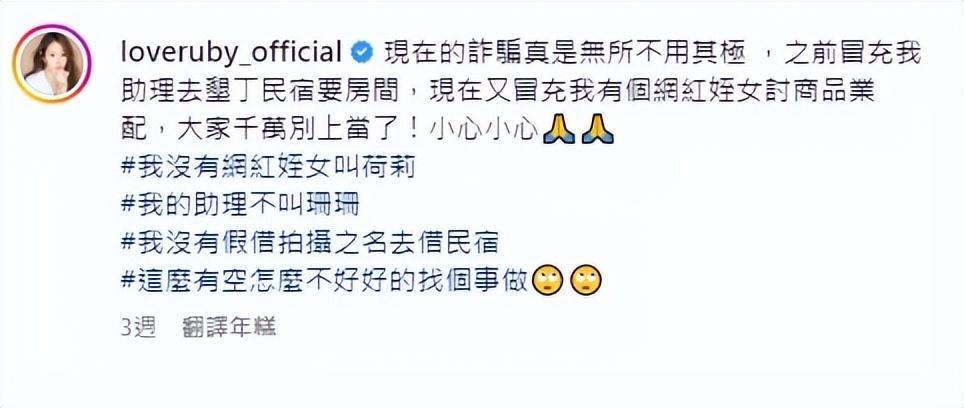Image resolution: width=964 pixels, height=408 pixels.
Task: Click the phrase 之前冒充我
Action: [x=854, y=55]
